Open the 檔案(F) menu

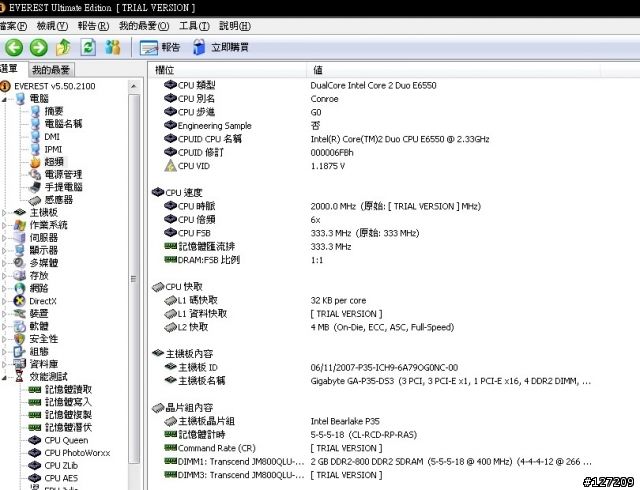pos(13,26)
